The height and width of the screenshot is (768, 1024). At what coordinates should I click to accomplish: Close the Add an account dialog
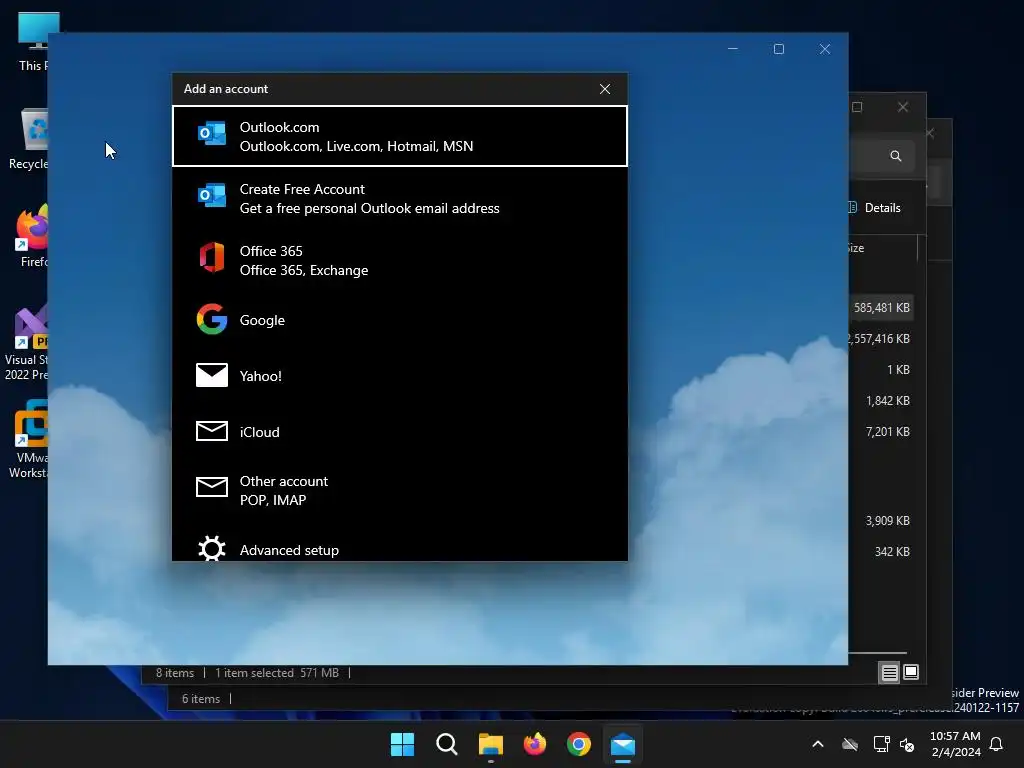[605, 89]
